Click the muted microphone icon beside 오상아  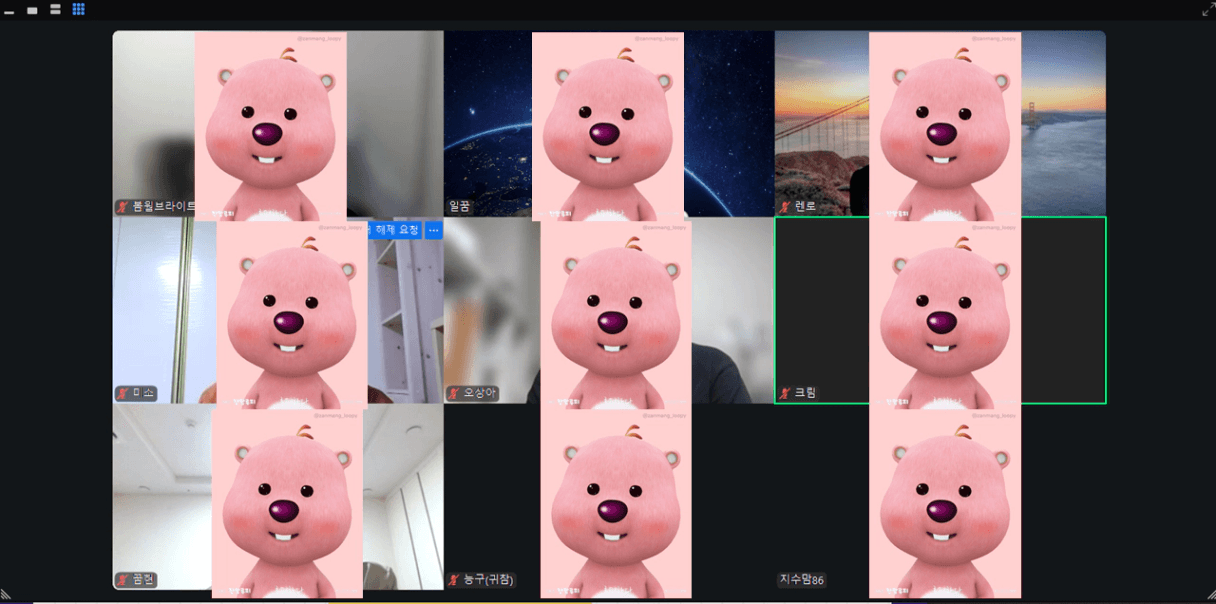tap(454, 393)
